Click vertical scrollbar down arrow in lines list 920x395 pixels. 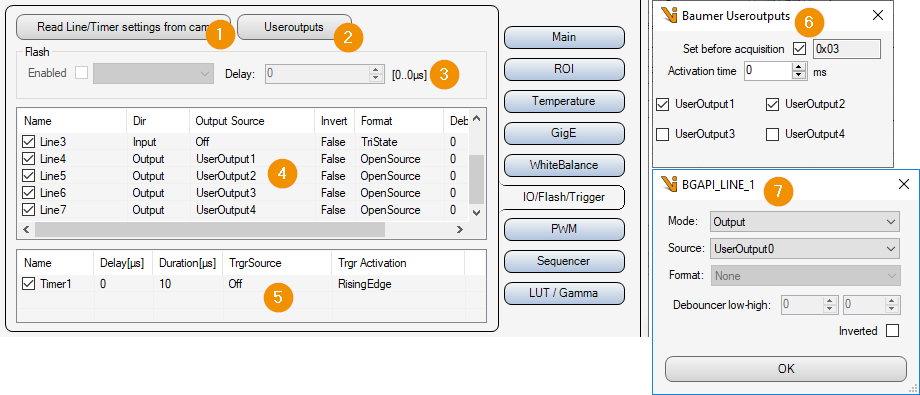coord(476,212)
